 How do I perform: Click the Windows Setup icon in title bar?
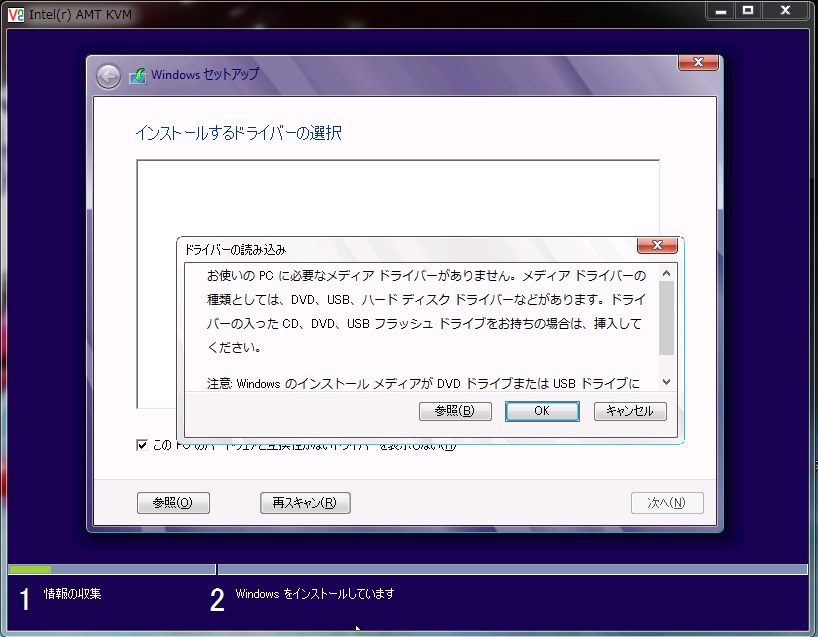click(138, 76)
